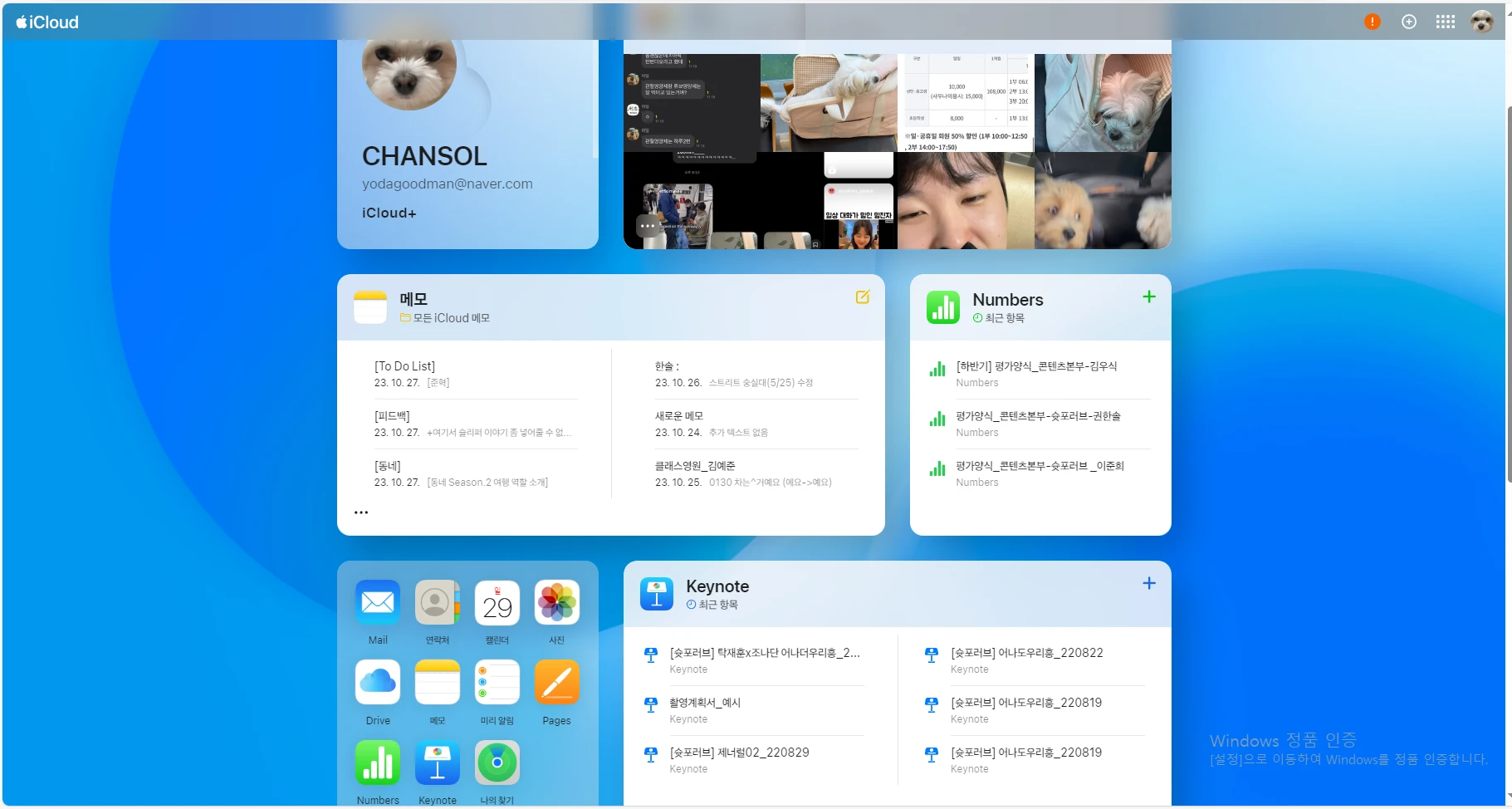Click the page vertical scrollbar
1512x809 pixels.
click(1508, 293)
